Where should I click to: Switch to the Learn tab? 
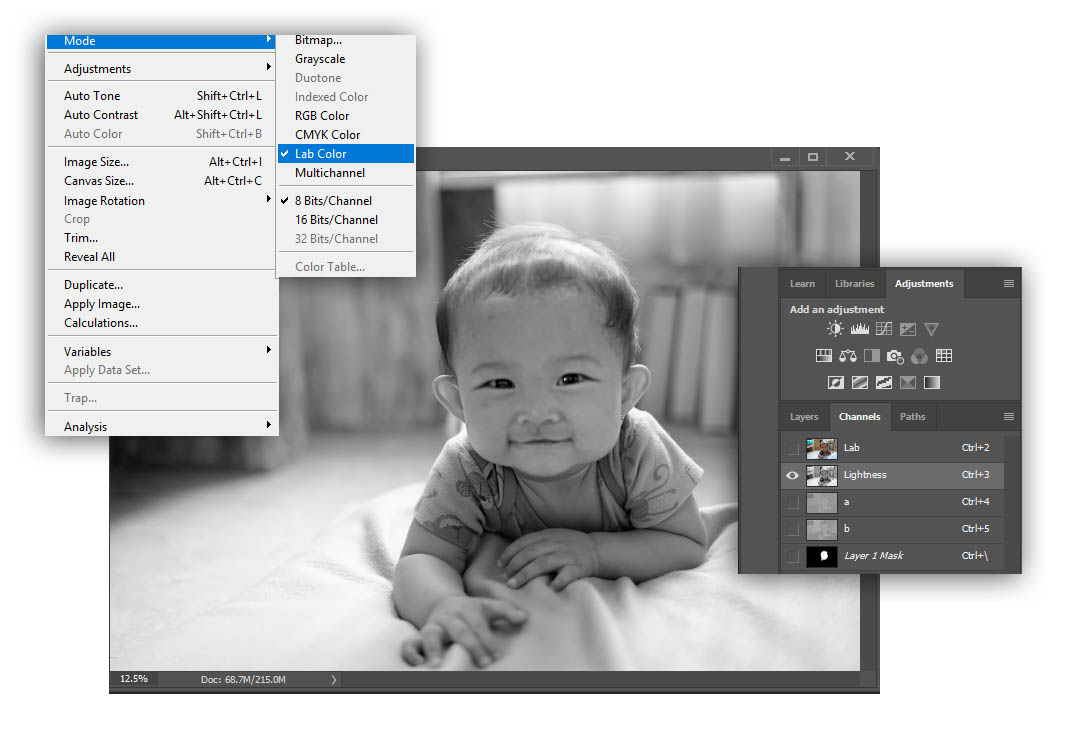(x=802, y=284)
